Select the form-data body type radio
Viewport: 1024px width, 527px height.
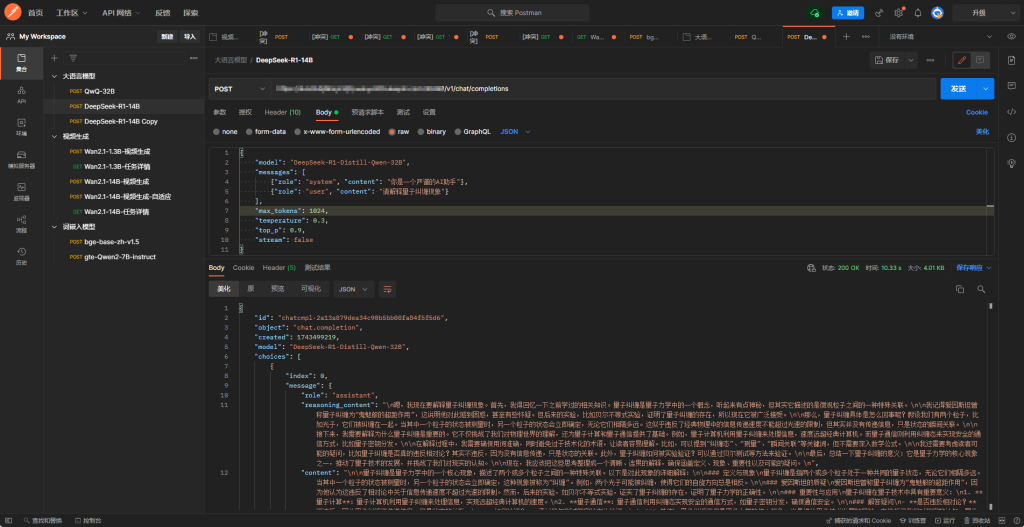tap(249, 131)
